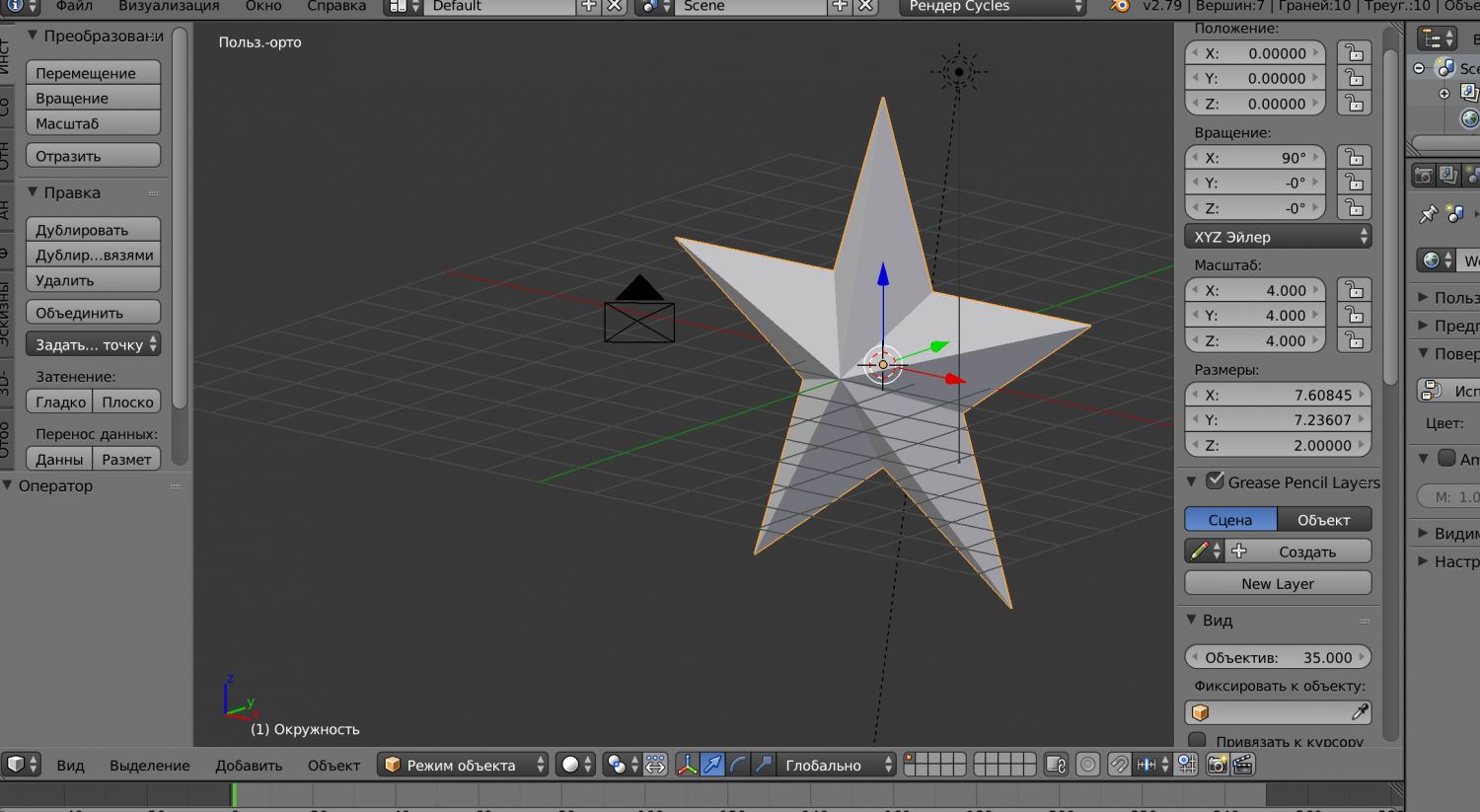This screenshot has height=812, width=1480.
Task: Switch Grease Pencil source to Объект
Action: click(1323, 520)
